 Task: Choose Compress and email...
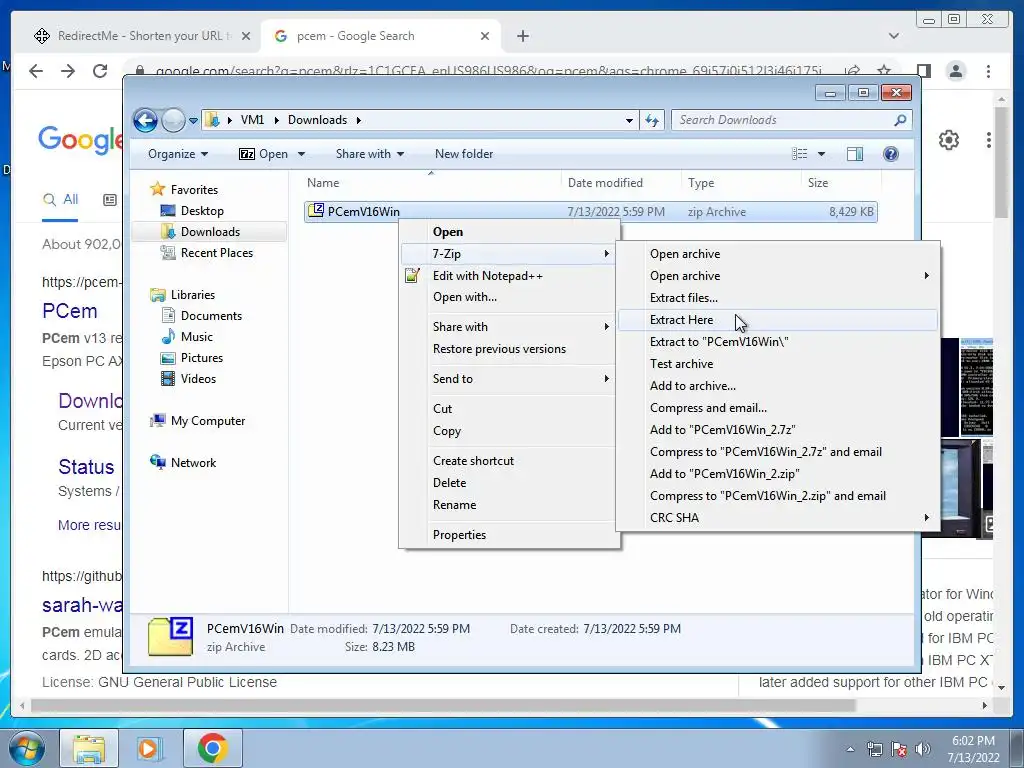(x=778, y=408)
